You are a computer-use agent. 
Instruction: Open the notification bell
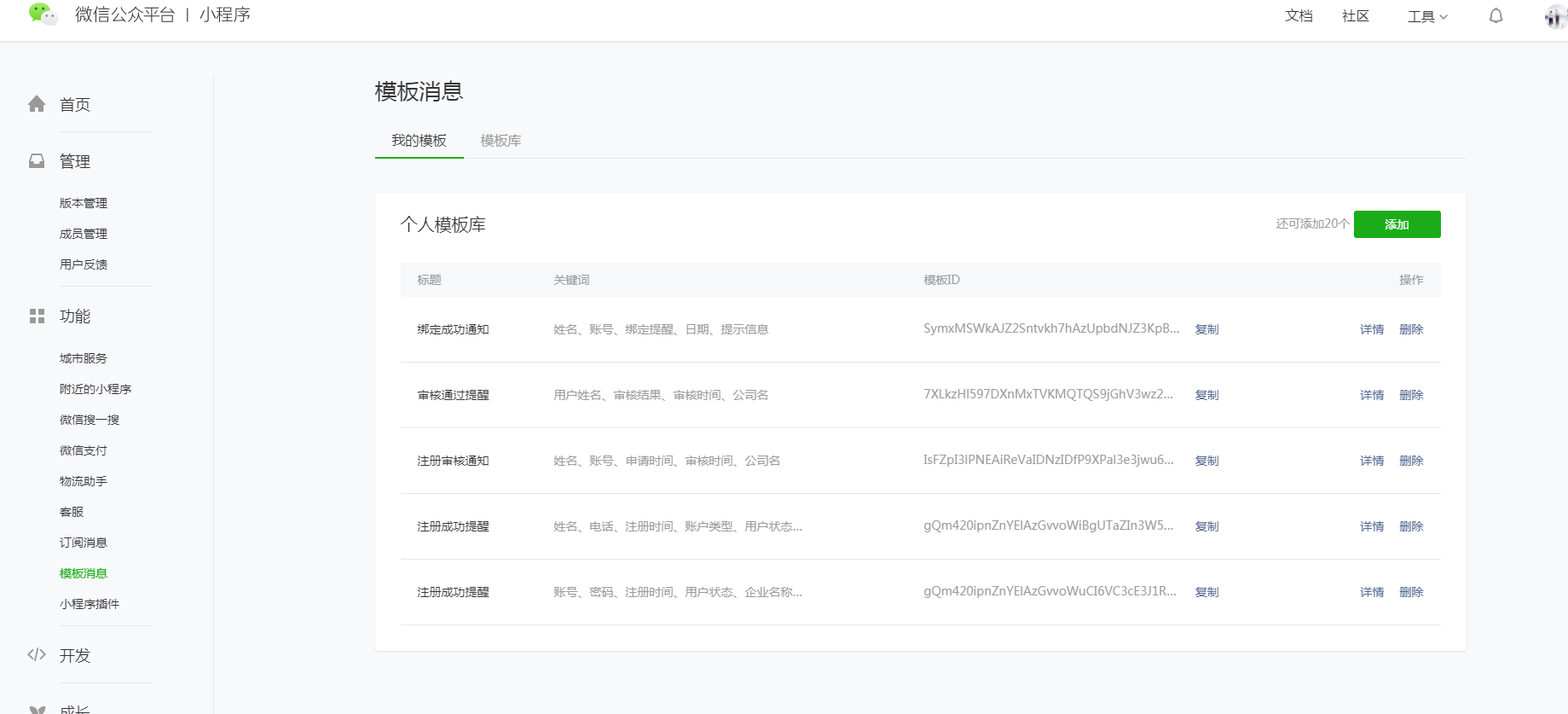pyautogui.click(x=1496, y=15)
